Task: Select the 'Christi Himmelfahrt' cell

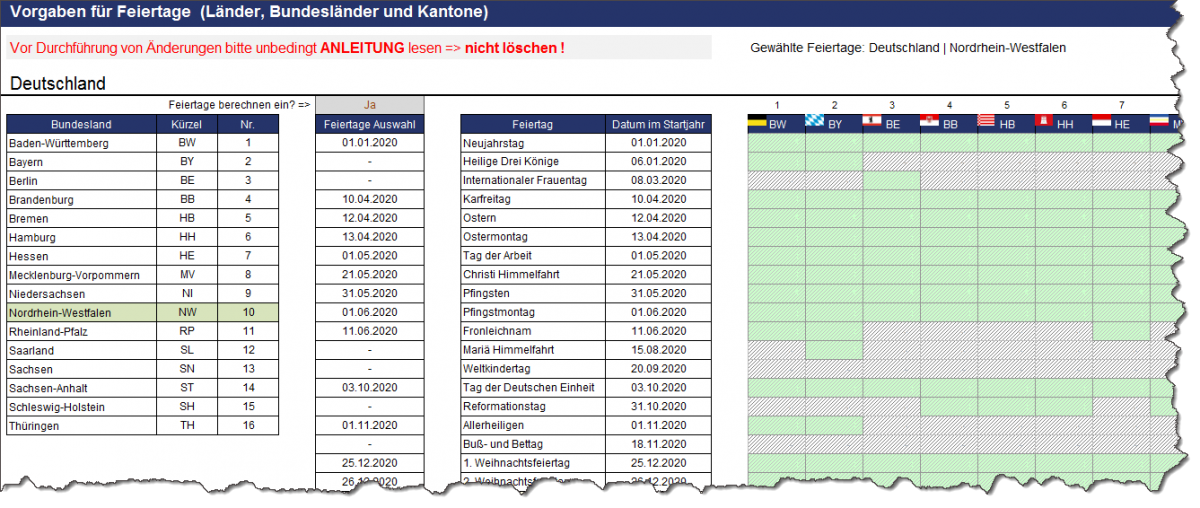Action: (x=532, y=275)
